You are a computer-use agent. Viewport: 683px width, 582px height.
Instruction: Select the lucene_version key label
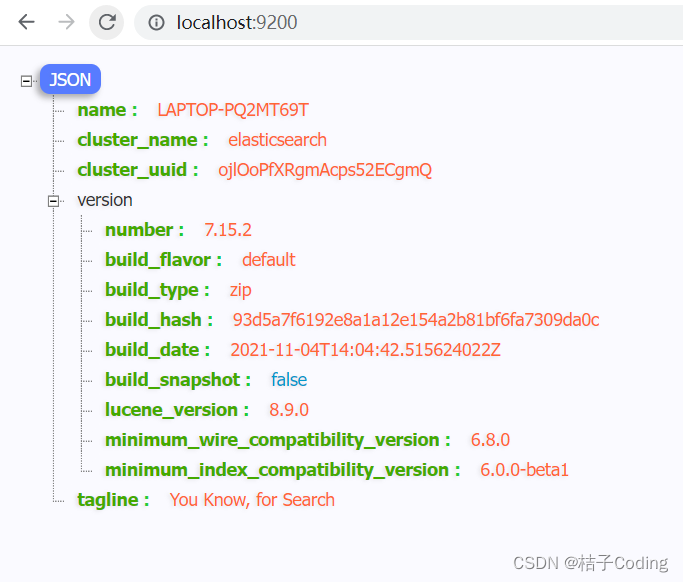177,410
